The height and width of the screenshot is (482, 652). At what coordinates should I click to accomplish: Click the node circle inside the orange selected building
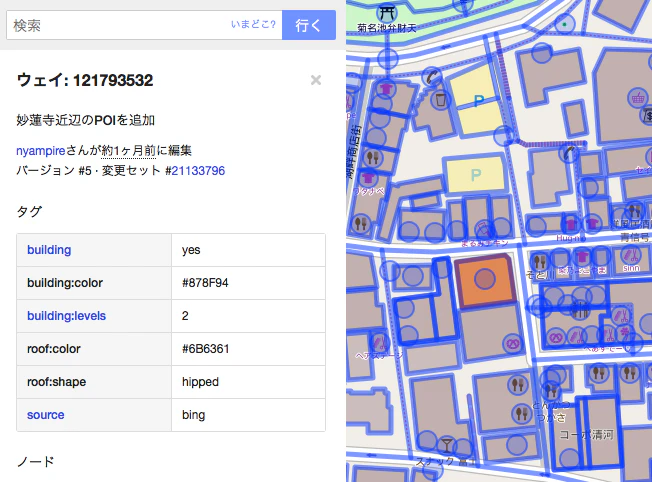point(484,279)
